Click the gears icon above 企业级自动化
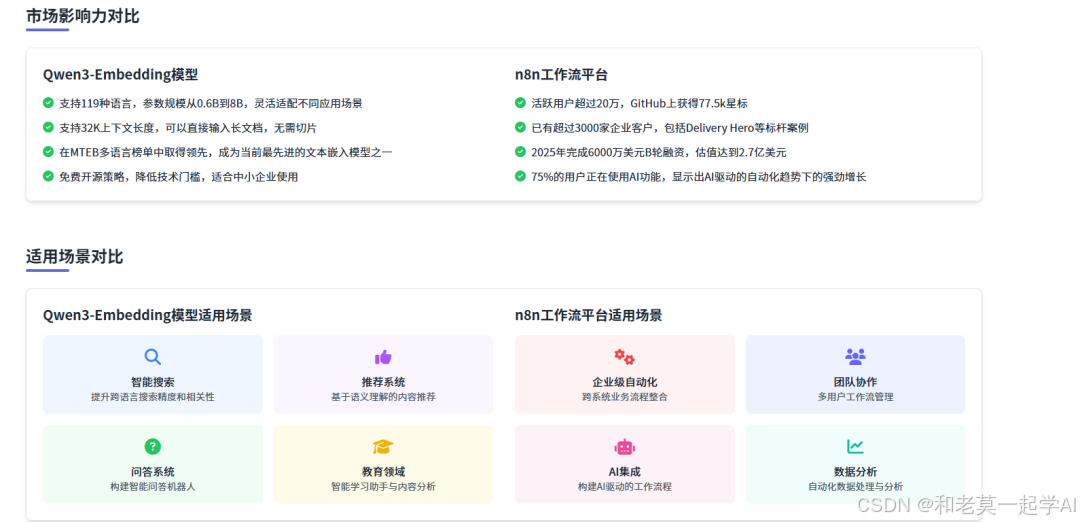Viewport: 1080px width, 522px height. pyautogui.click(x=625, y=357)
